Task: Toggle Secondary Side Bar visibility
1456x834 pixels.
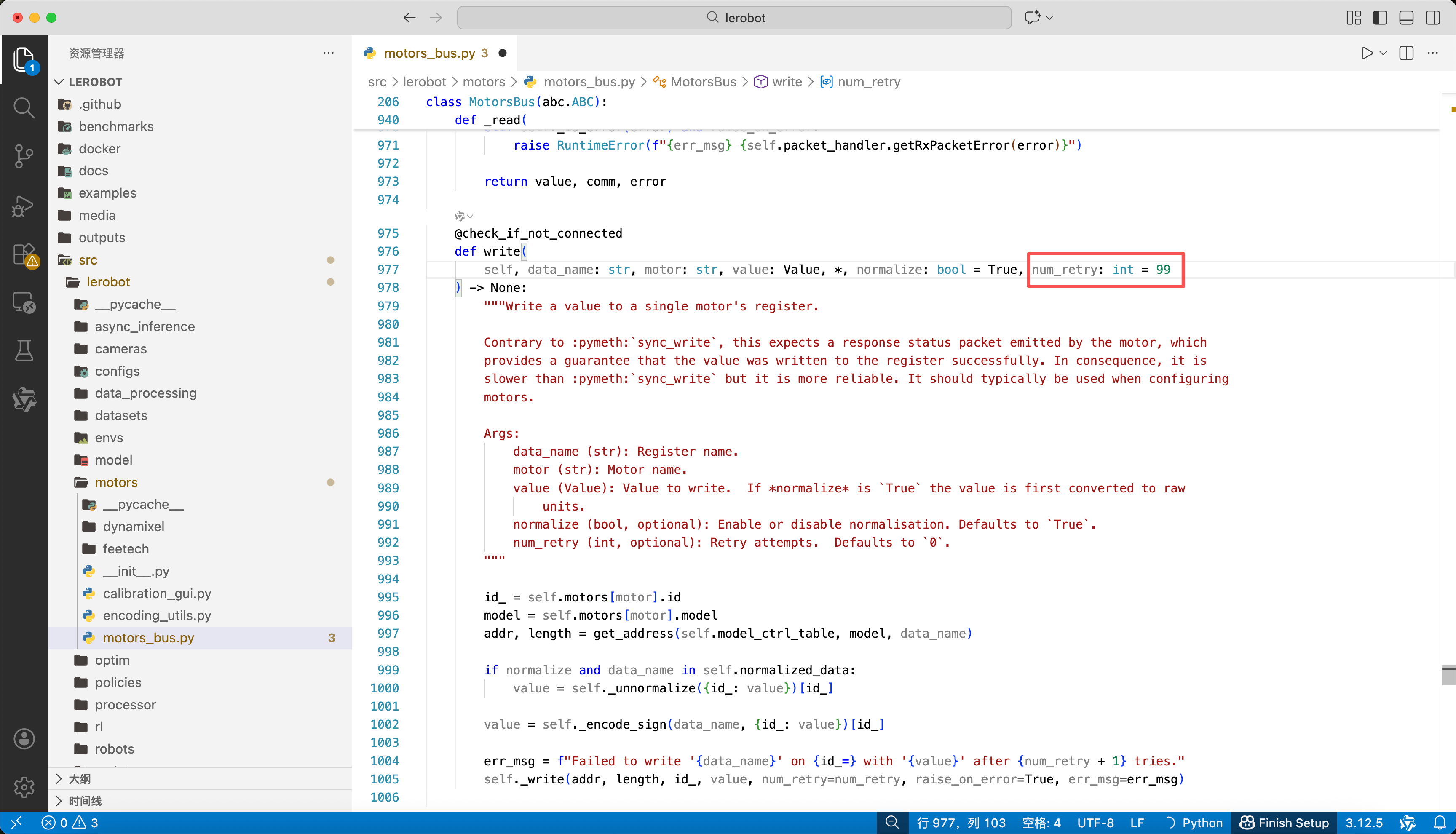Action: 1433,18
